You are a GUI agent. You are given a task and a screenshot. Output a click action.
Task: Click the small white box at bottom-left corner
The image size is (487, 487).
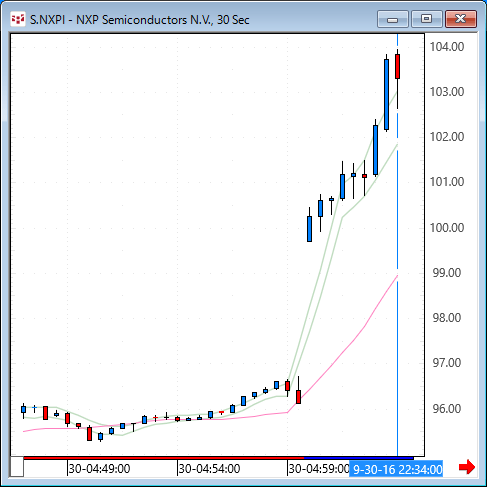pyautogui.click(x=17, y=467)
